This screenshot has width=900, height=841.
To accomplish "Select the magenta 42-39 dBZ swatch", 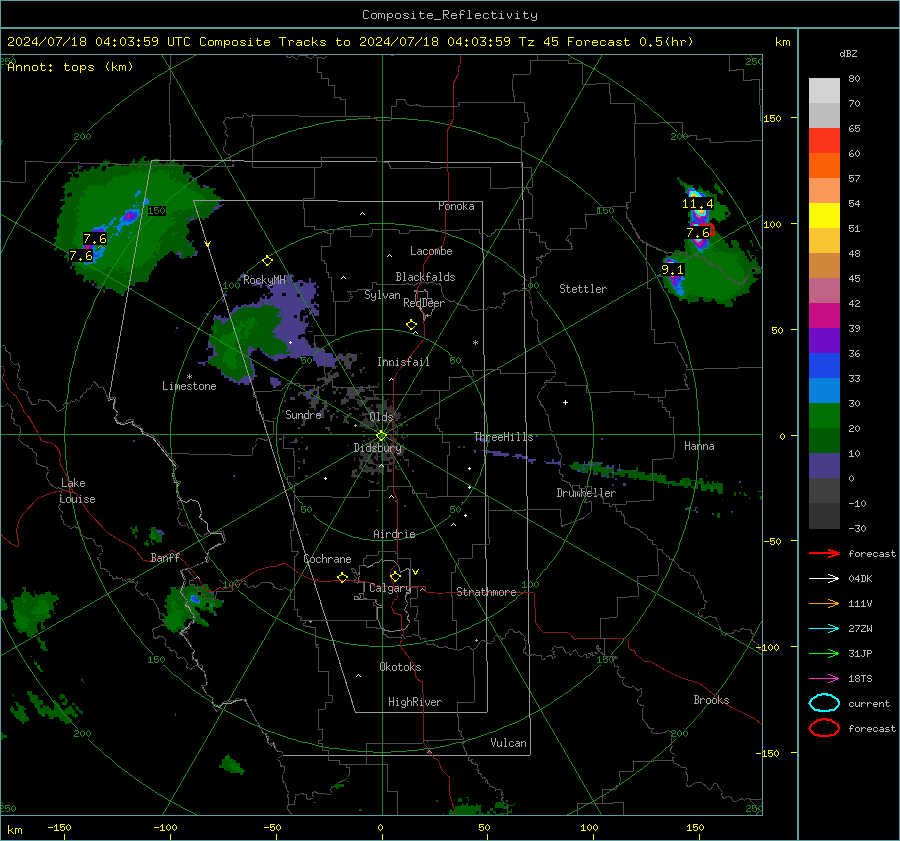I will 824,316.
